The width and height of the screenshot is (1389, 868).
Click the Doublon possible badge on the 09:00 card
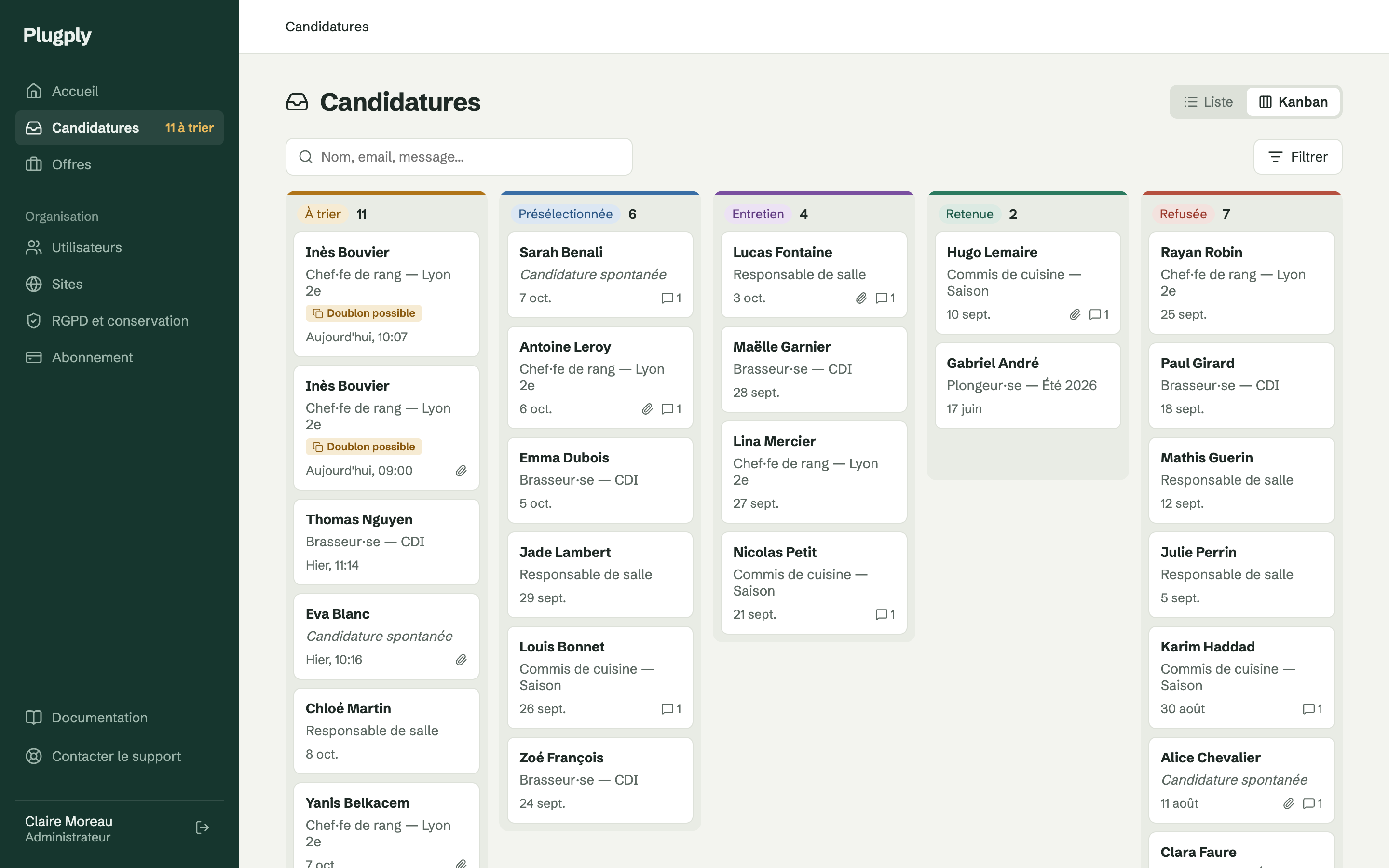coord(364,447)
